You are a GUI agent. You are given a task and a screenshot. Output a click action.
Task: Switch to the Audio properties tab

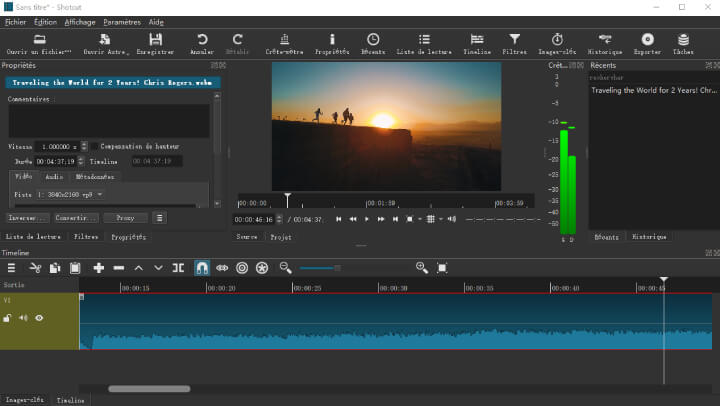coord(55,176)
